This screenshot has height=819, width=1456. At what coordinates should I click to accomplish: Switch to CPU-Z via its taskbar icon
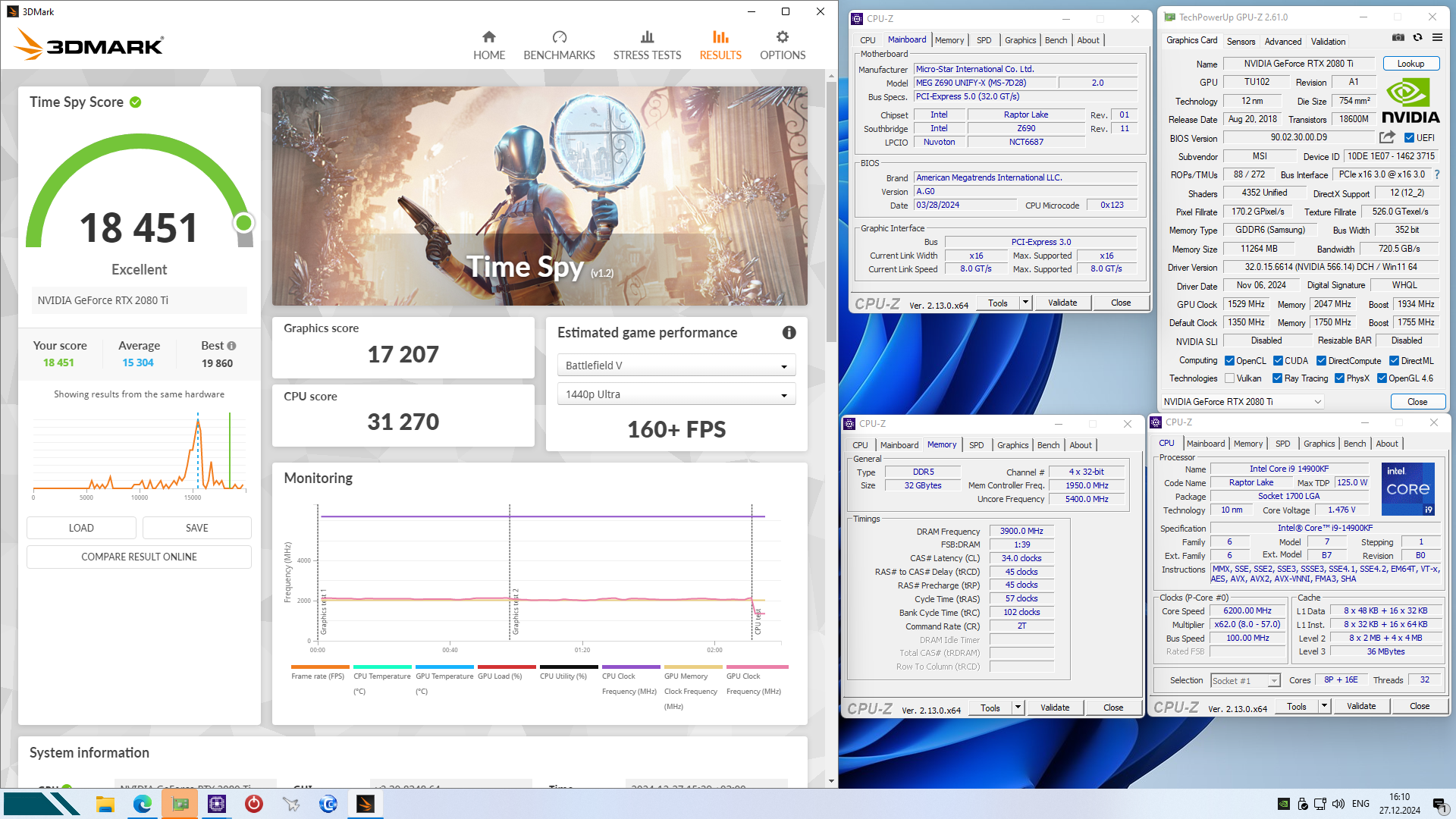217,804
